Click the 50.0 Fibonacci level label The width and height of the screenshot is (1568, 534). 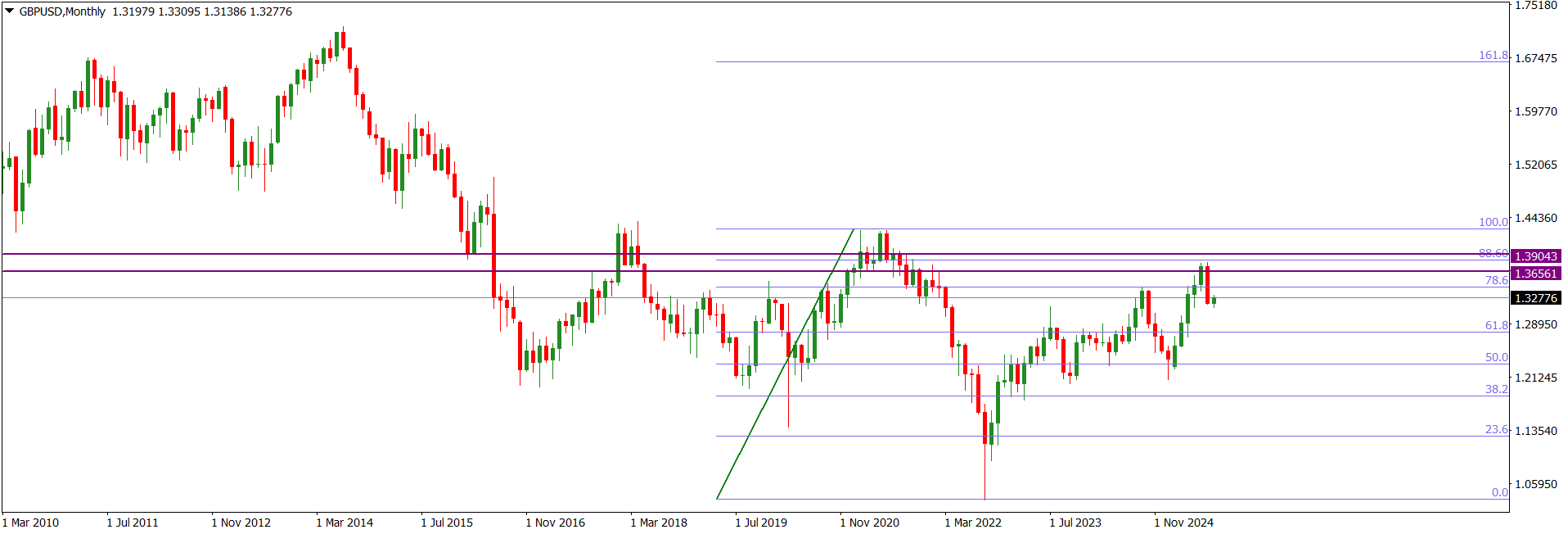tap(1496, 357)
